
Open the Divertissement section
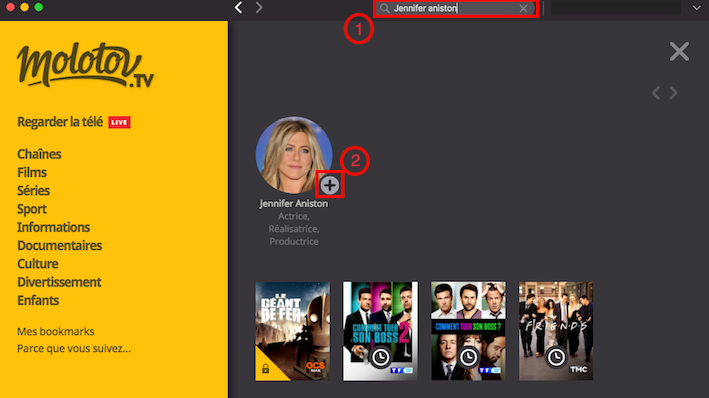(x=59, y=282)
